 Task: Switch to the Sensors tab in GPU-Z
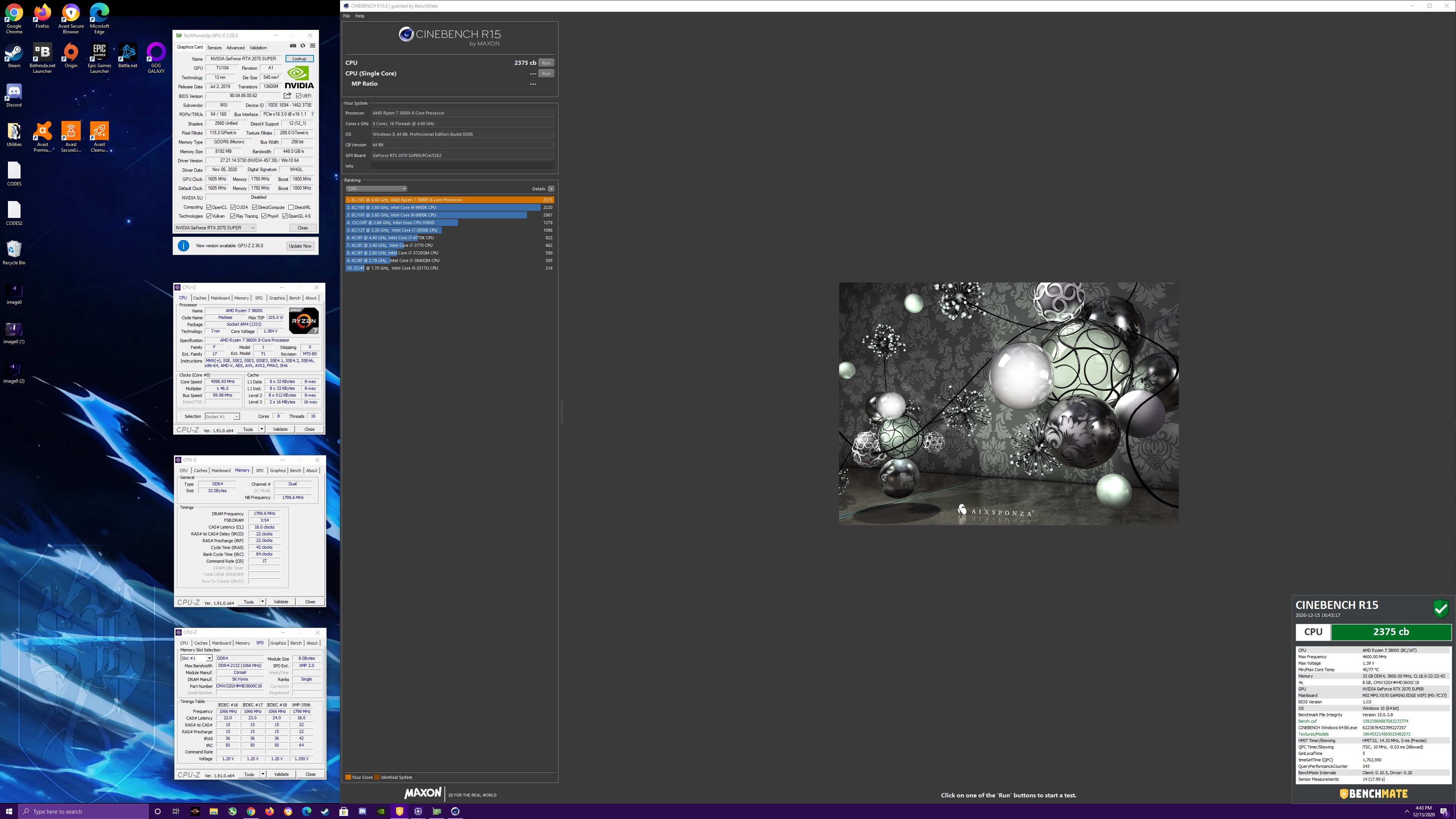coord(214,47)
